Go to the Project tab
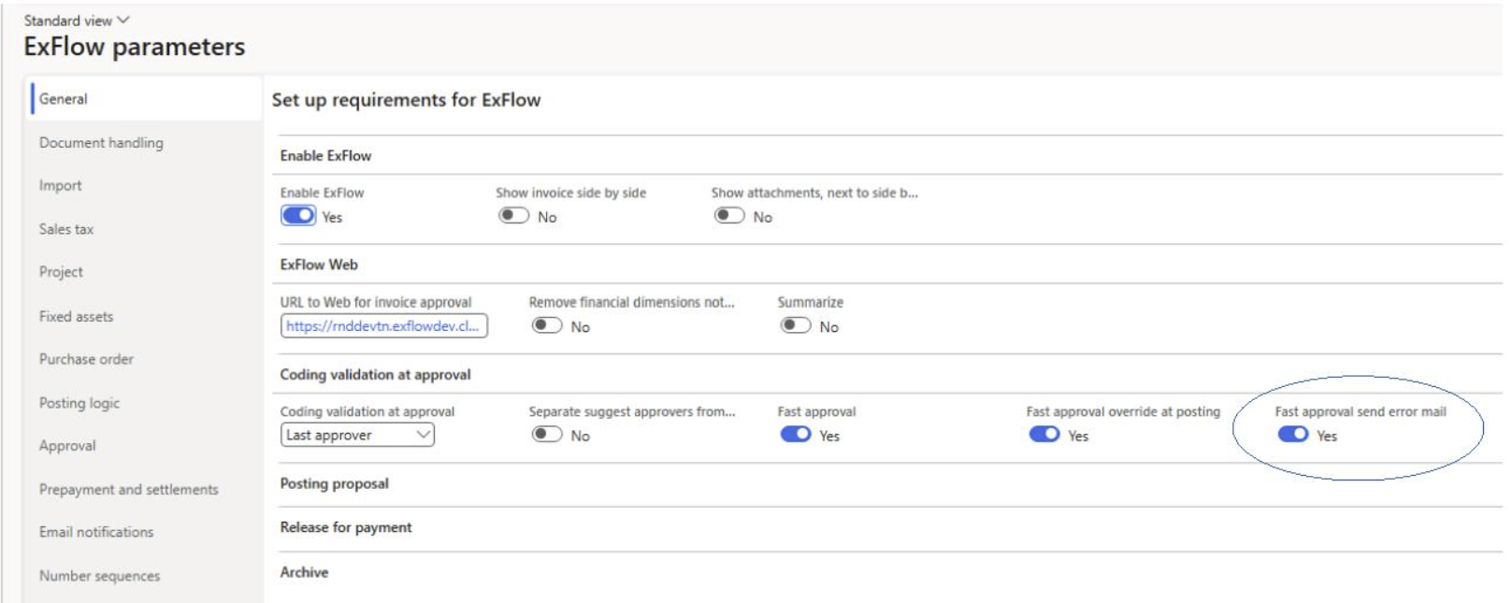This screenshot has height=603, width=1512. 146,272
